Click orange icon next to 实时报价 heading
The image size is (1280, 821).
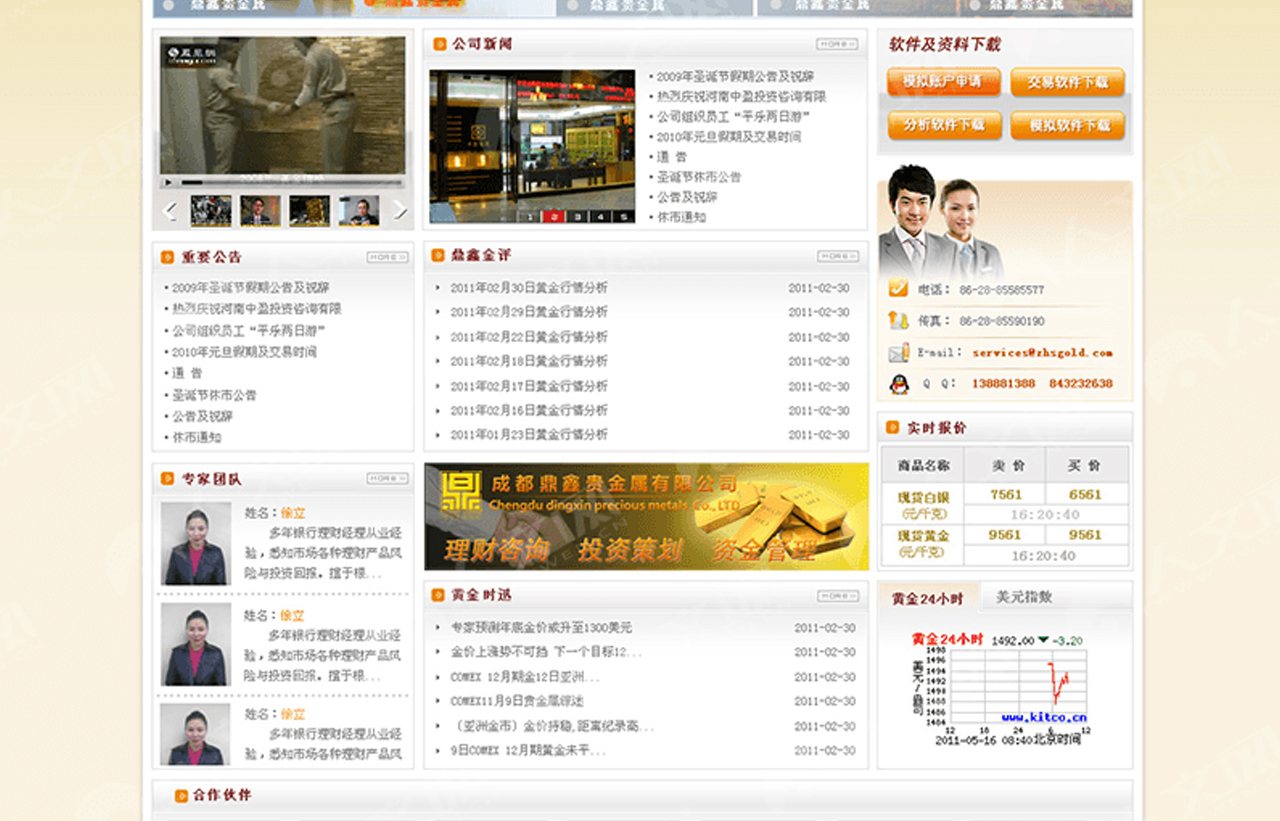[x=892, y=428]
